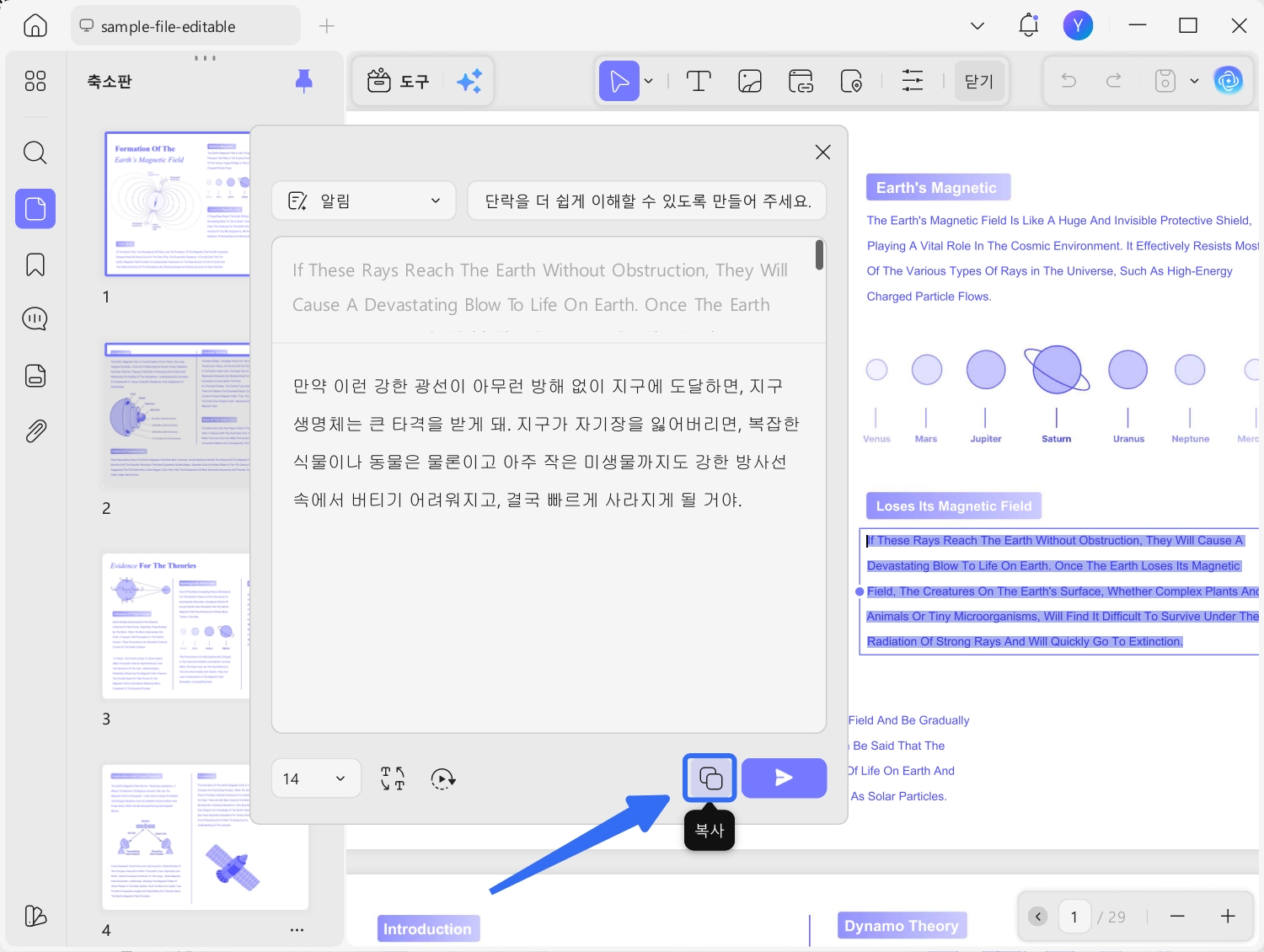Open the font size 14 dropdown
Screen dimensions: 1264x952
coord(316,778)
